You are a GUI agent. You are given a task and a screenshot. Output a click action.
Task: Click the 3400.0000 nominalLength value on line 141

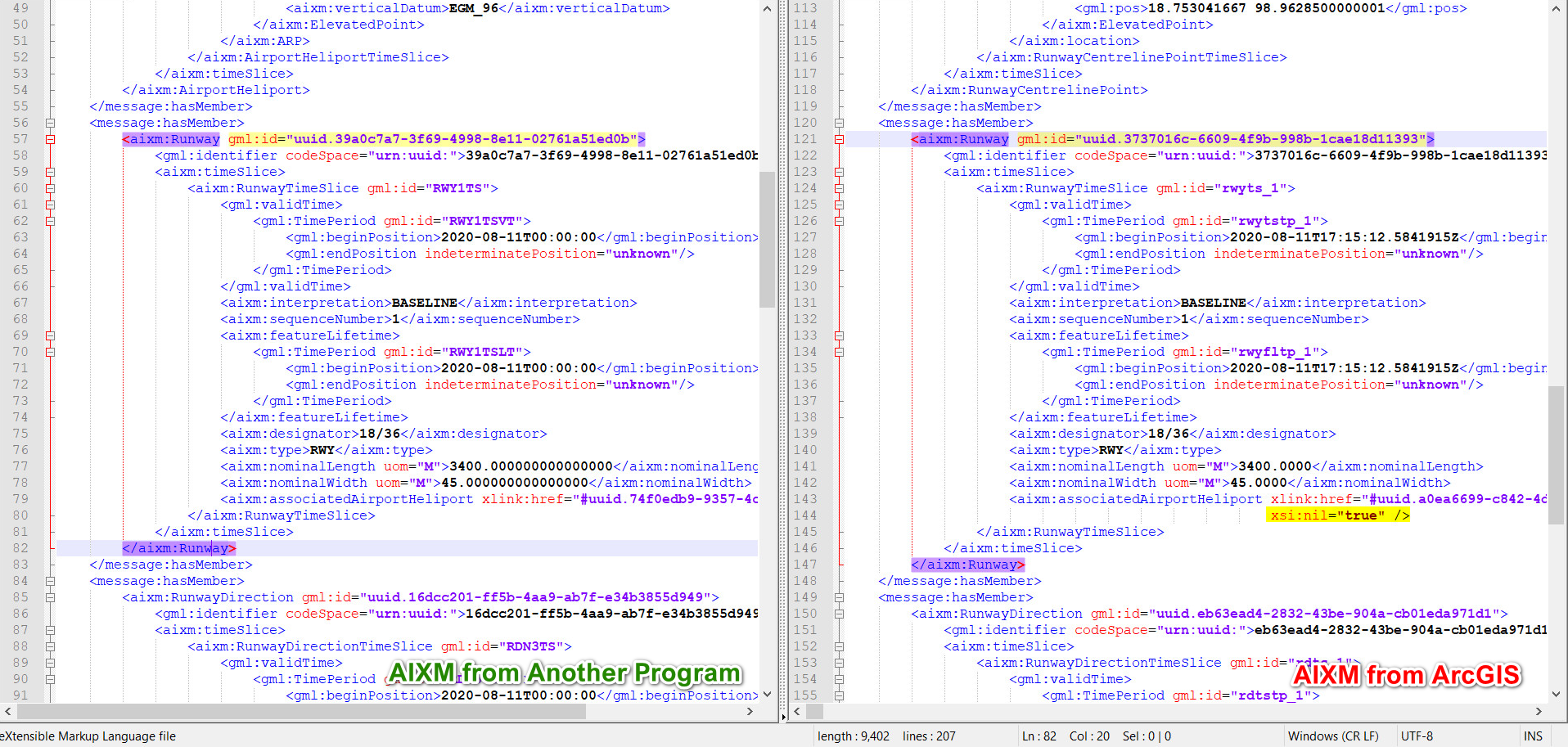pyautogui.click(x=1275, y=466)
